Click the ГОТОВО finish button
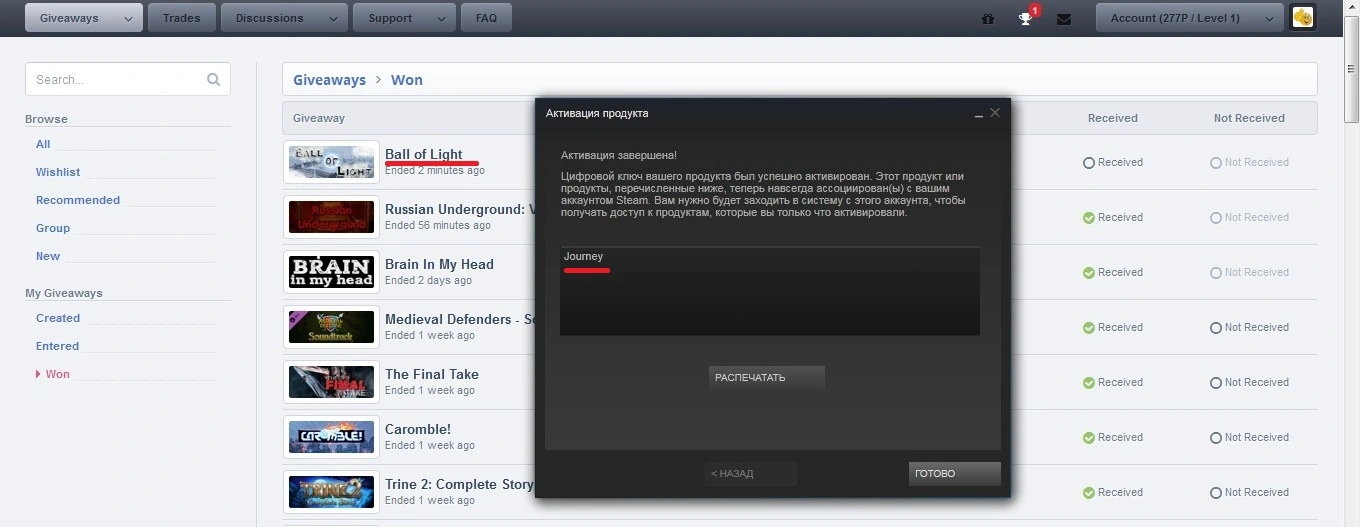Viewport: 1360px width, 527px height. coord(955,474)
